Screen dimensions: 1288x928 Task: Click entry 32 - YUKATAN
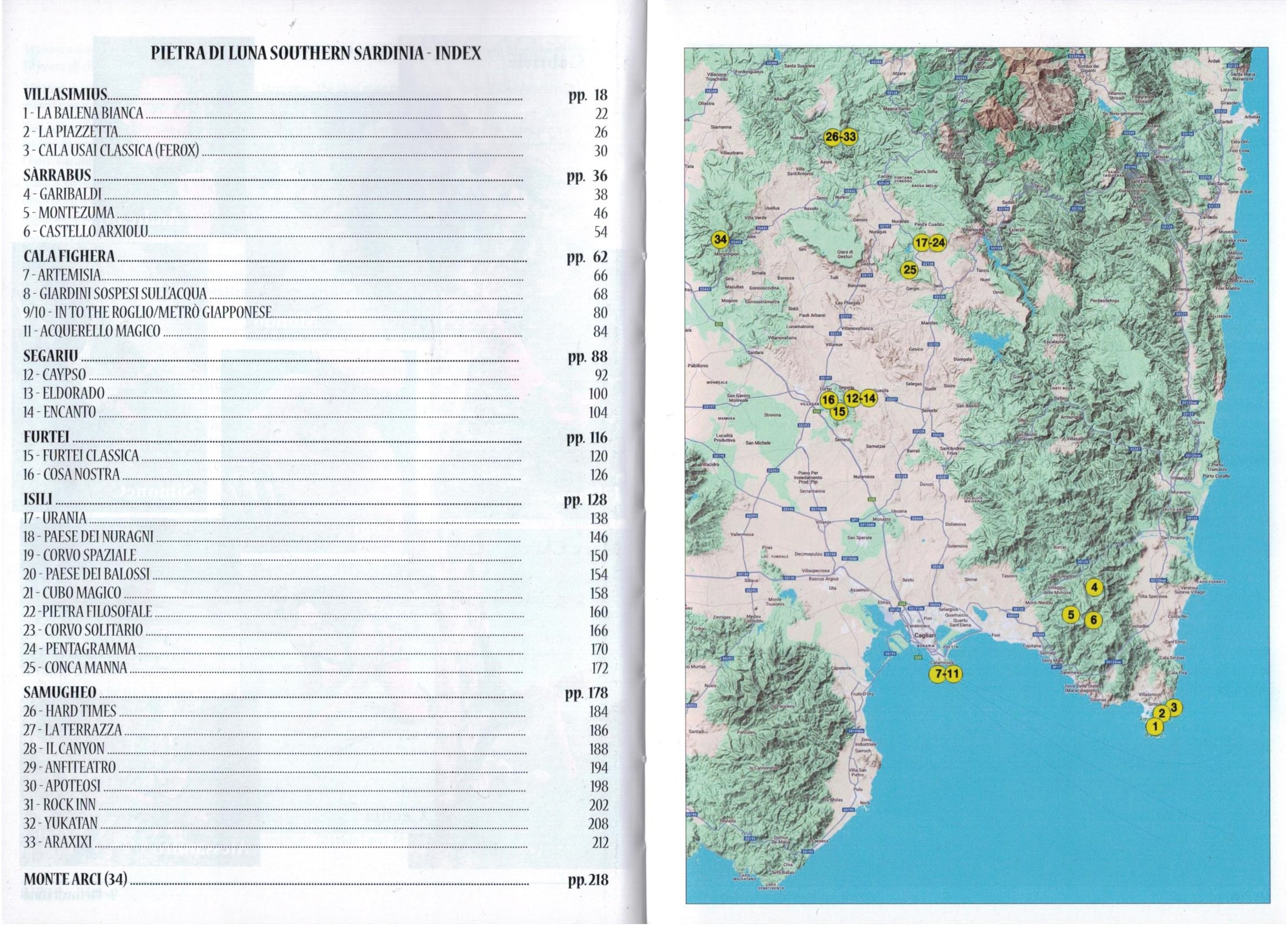pos(61,824)
